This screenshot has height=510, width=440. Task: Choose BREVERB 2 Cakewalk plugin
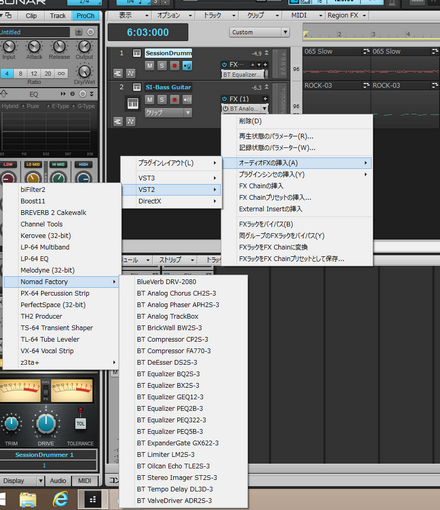coord(53,213)
